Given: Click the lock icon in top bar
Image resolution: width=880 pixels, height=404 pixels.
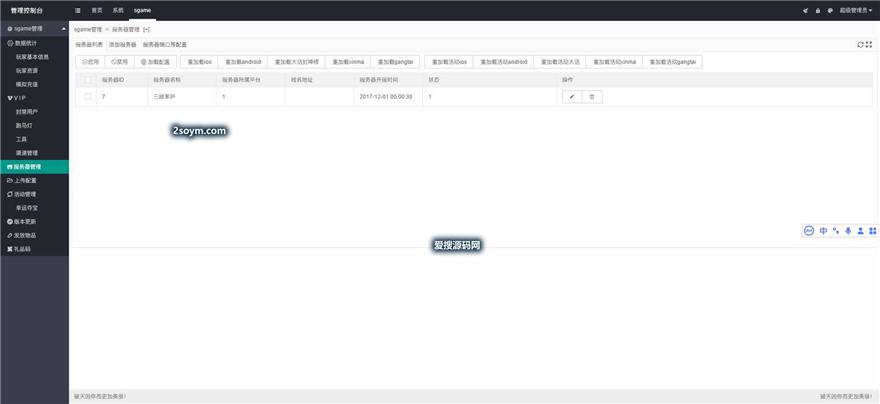Looking at the screenshot, I should [x=817, y=10].
